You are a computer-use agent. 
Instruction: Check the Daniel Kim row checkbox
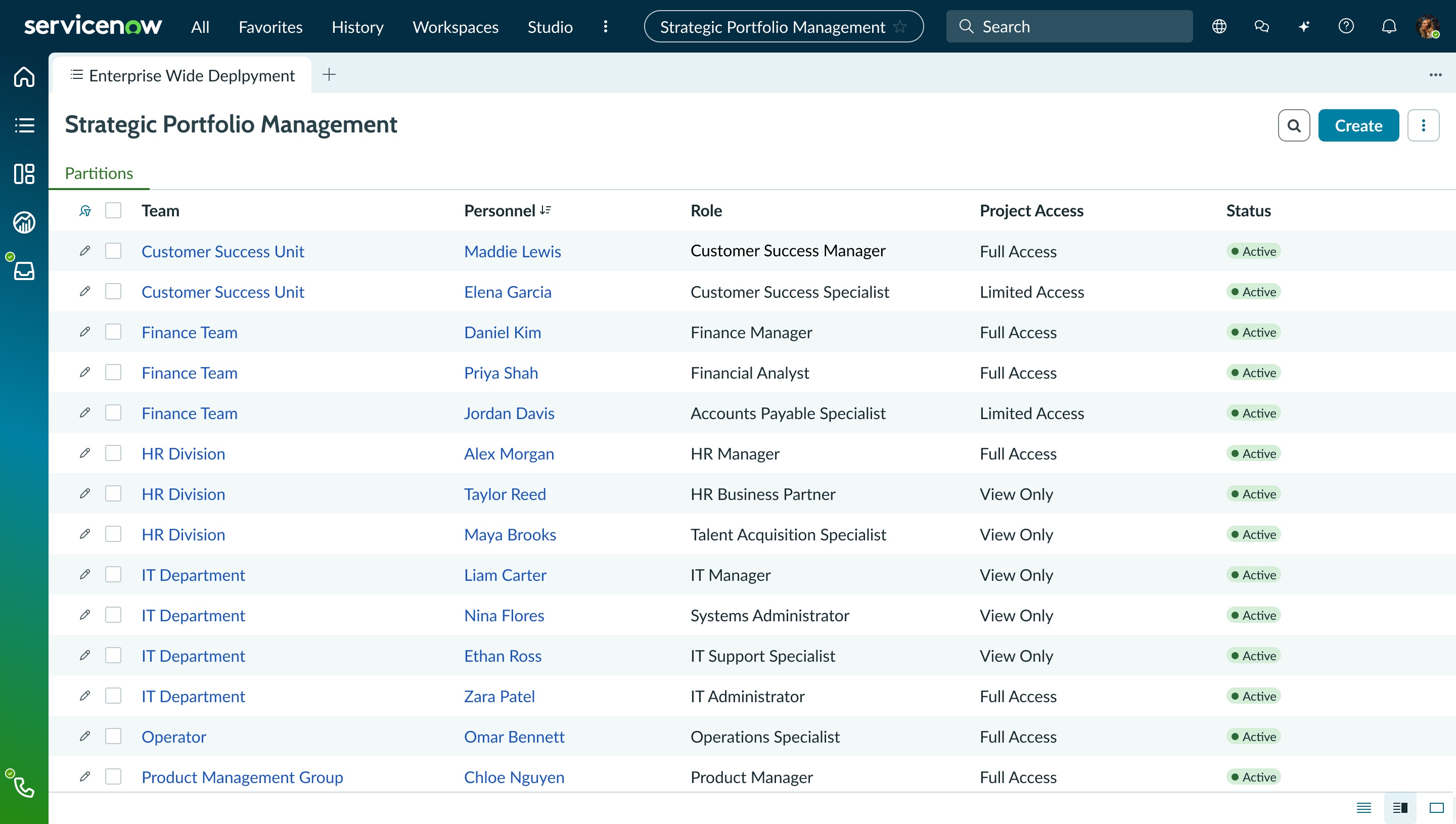[x=113, y=332]
